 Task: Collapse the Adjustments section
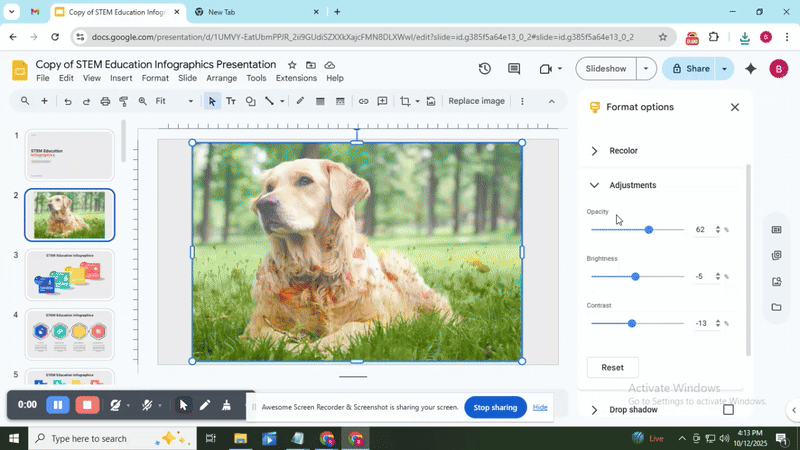(x=594, y=185)
